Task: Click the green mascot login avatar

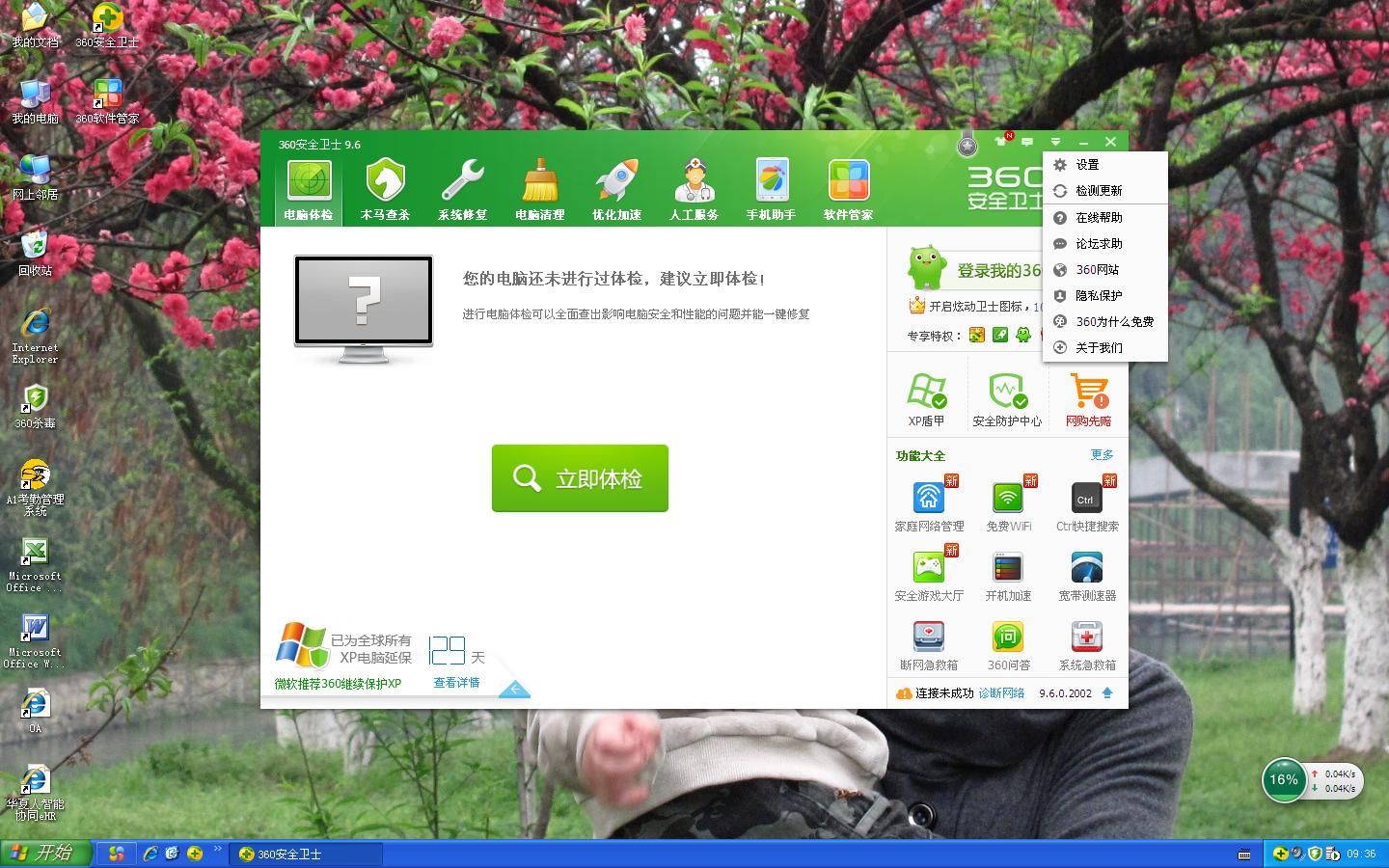Action: [926, 267]
